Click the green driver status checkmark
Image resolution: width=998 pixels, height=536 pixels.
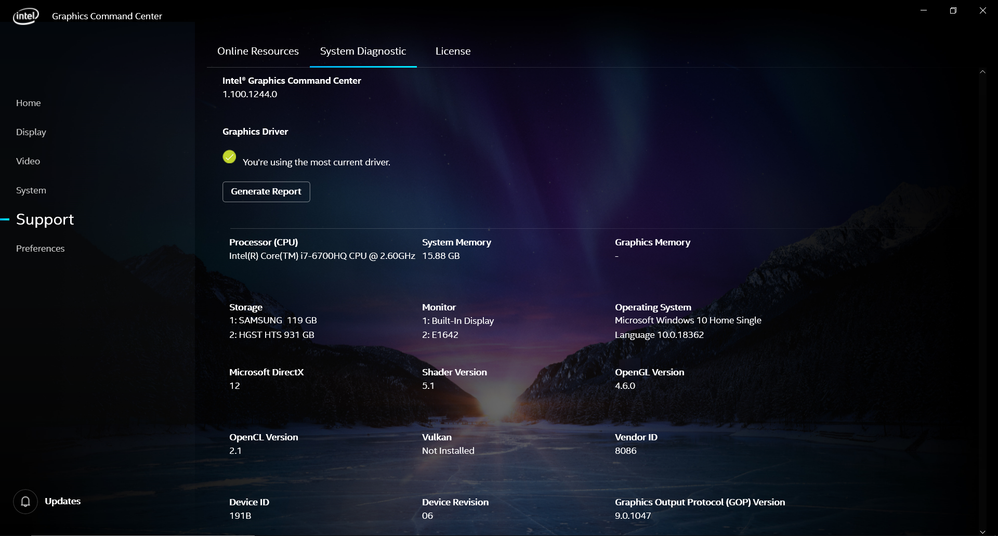click(229, 157)
